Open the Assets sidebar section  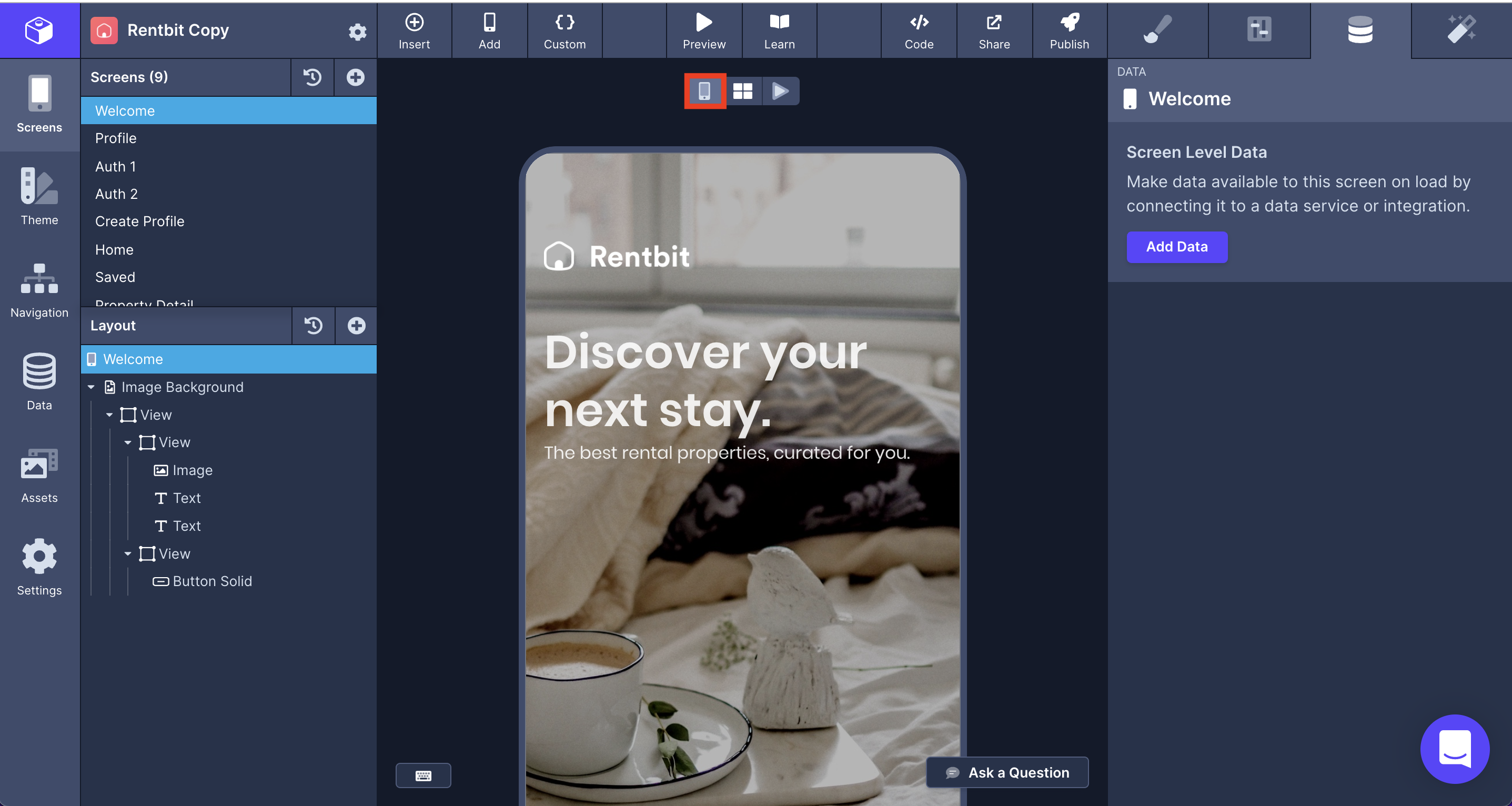click(39, 475)
